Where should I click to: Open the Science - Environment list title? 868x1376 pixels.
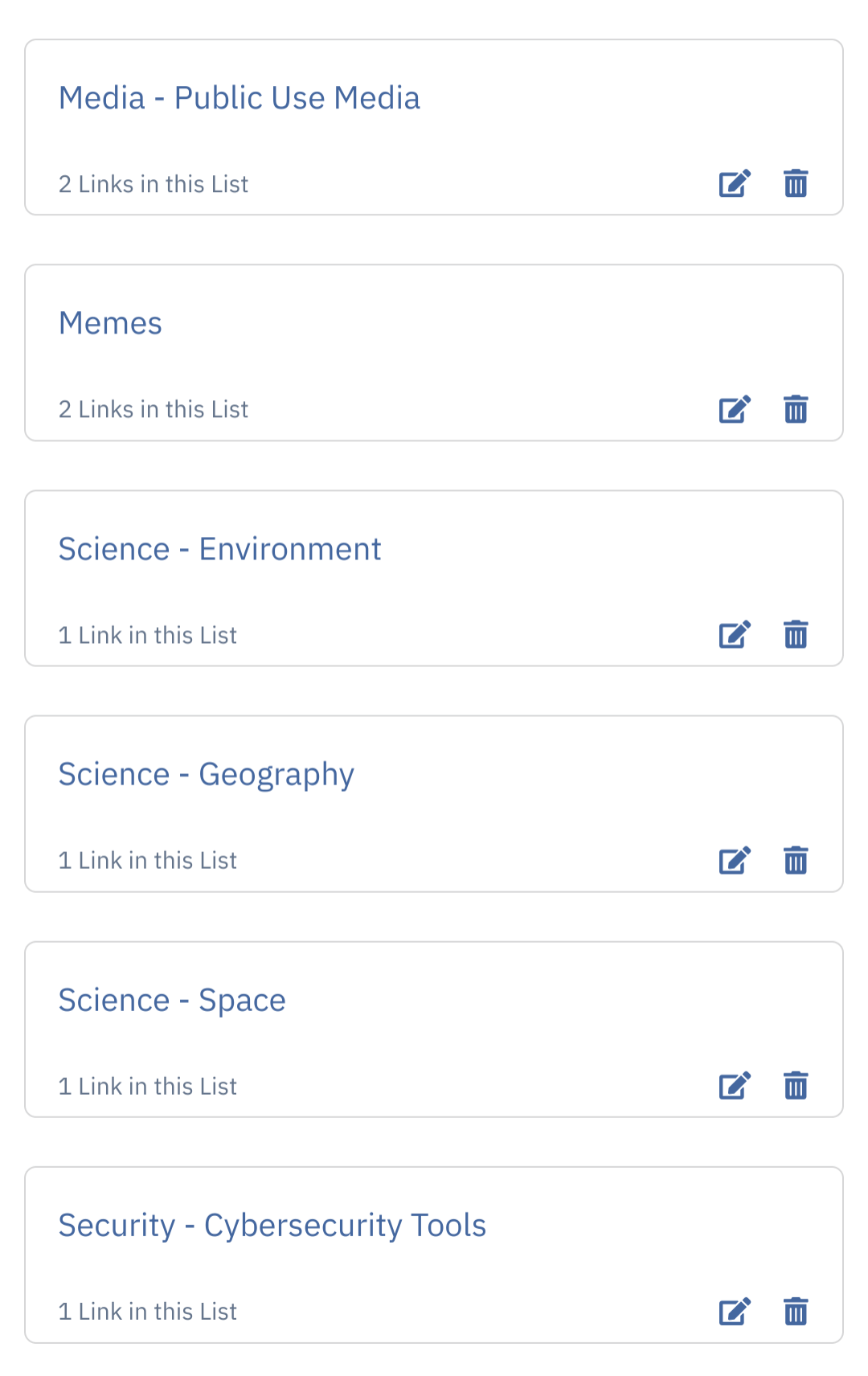pos(219,549)
